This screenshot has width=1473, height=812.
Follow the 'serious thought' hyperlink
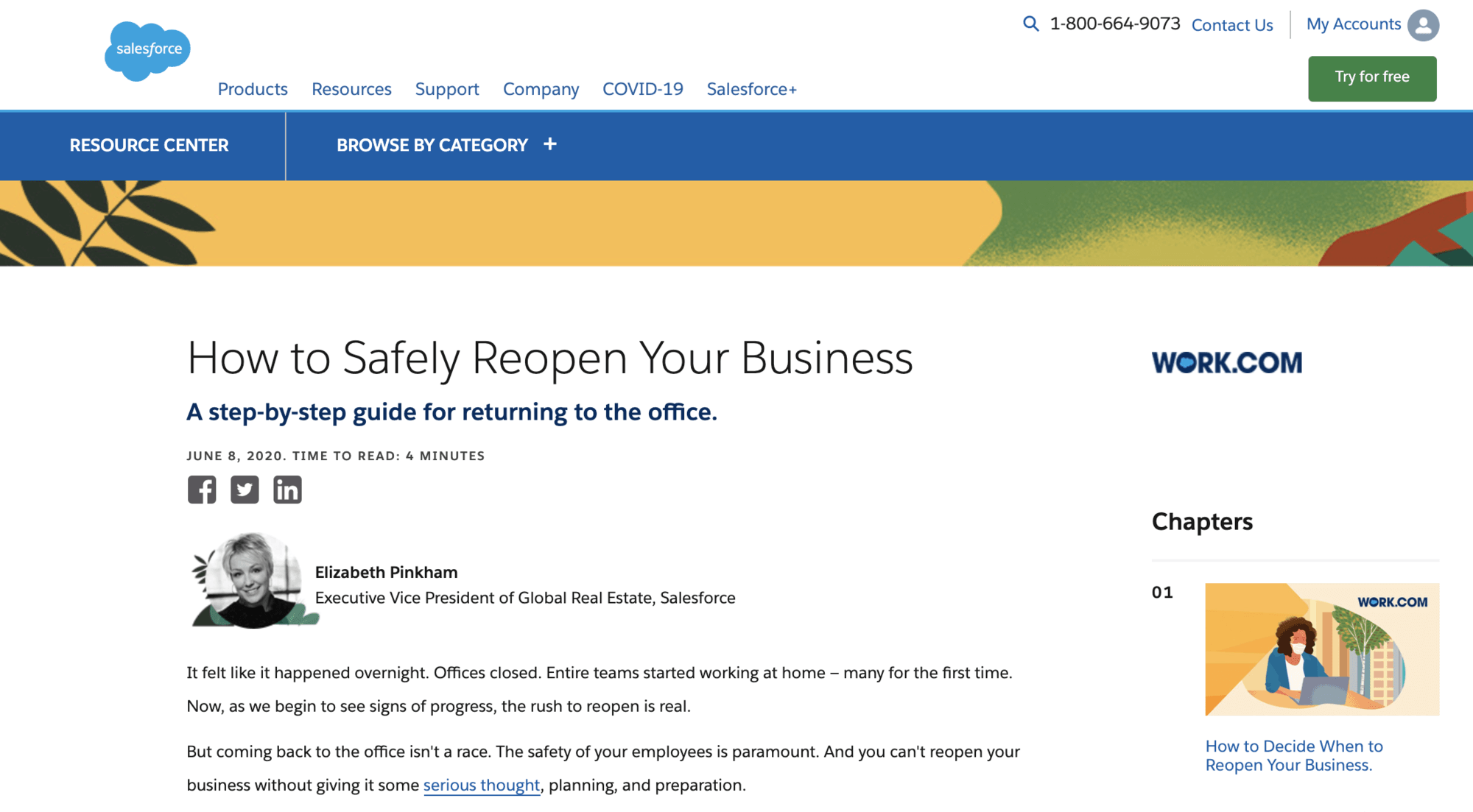[x=482, y=785]
